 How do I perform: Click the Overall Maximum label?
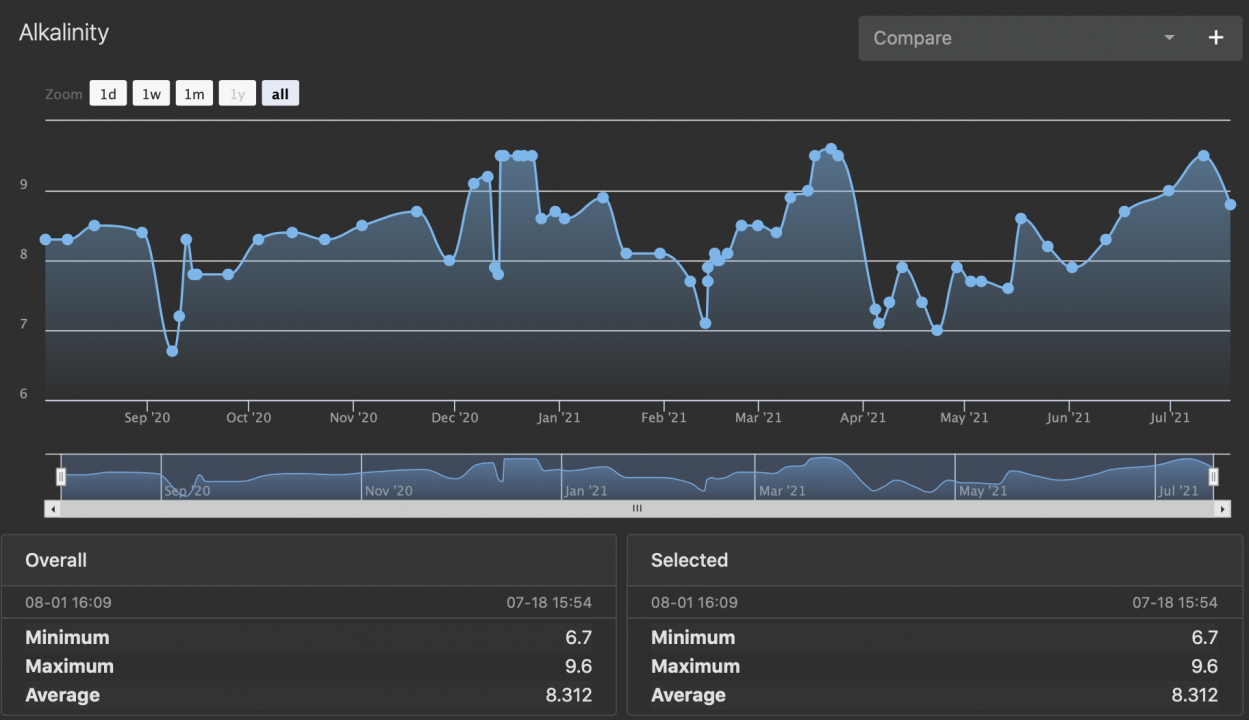click(69, 666)
